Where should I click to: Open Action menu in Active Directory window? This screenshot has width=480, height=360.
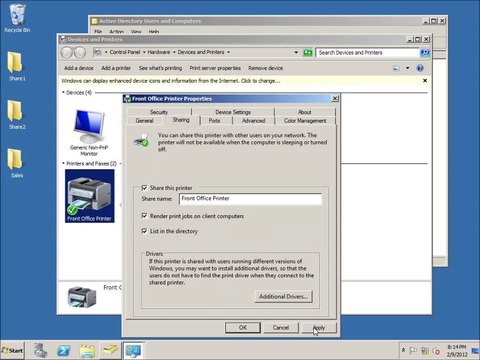116,32
